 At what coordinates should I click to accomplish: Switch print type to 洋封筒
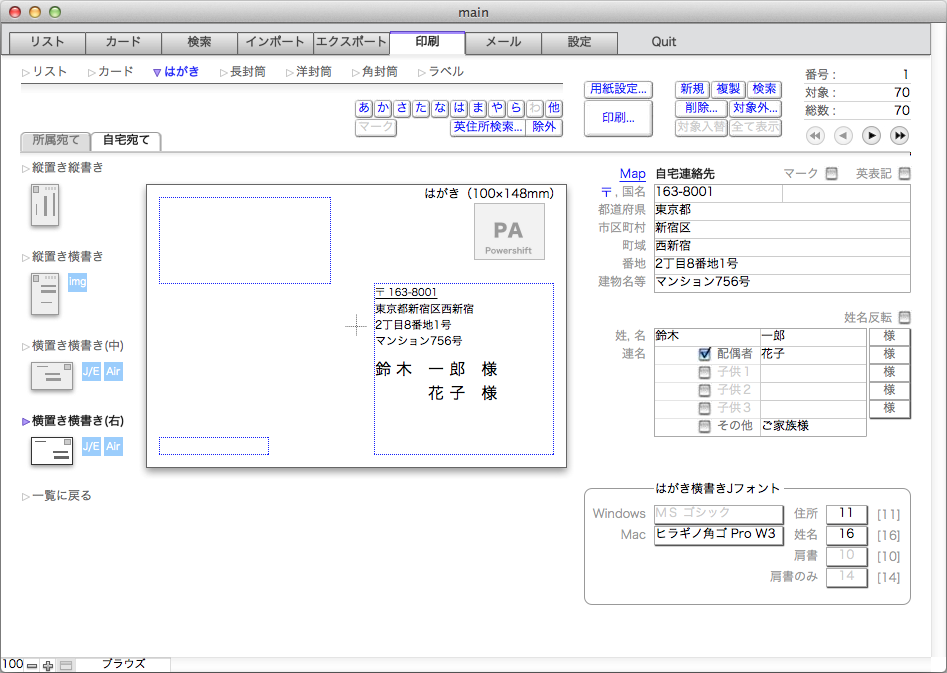tap(309, 72)
